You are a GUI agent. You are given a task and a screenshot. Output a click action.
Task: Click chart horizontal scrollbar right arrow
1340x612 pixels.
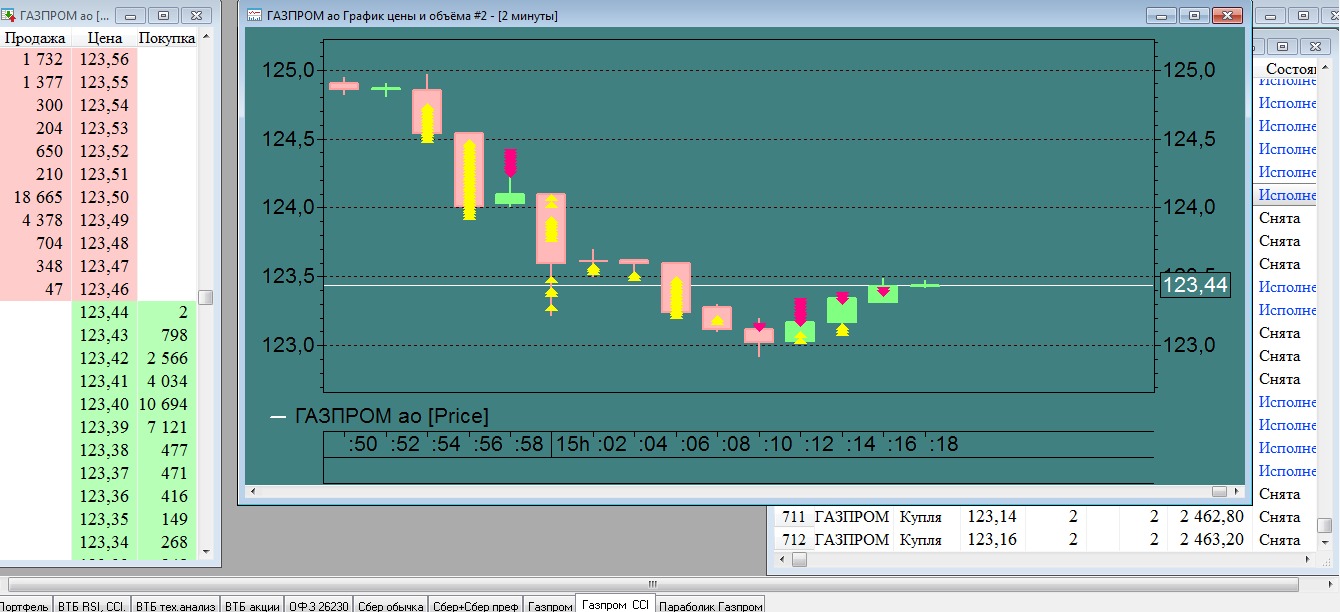point(1238,492)
